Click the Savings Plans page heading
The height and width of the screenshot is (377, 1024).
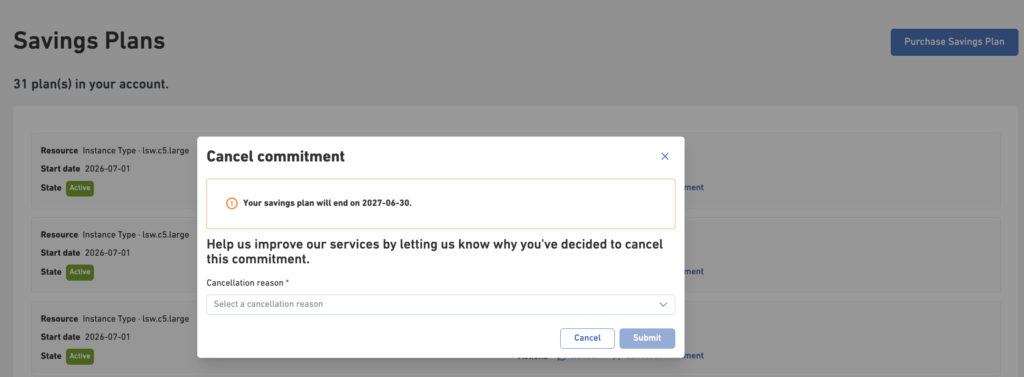(x=89, y=41)
